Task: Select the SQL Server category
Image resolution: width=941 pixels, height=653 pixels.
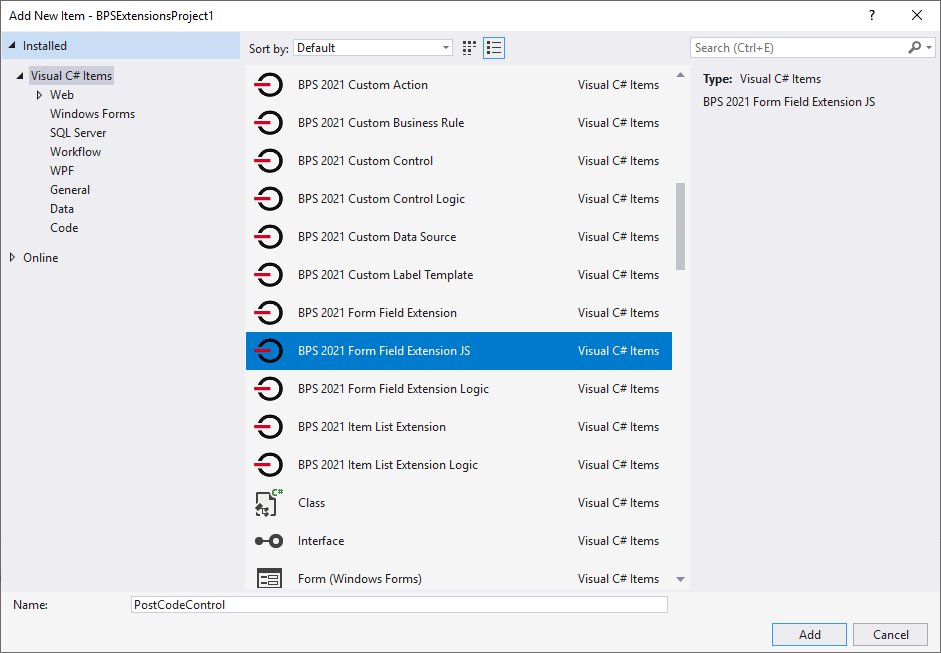Action: 78,133
